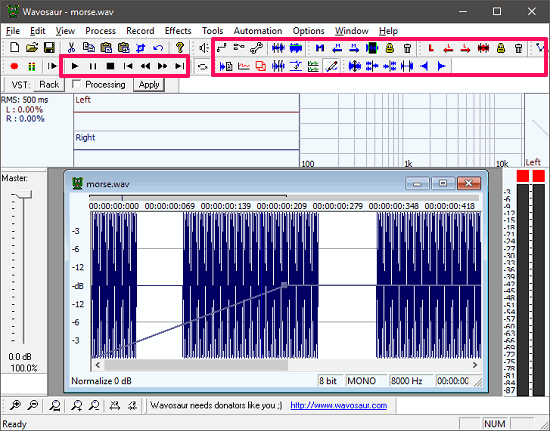
Task: Click the 8 bit status field
Action: [x=330, y=381]
